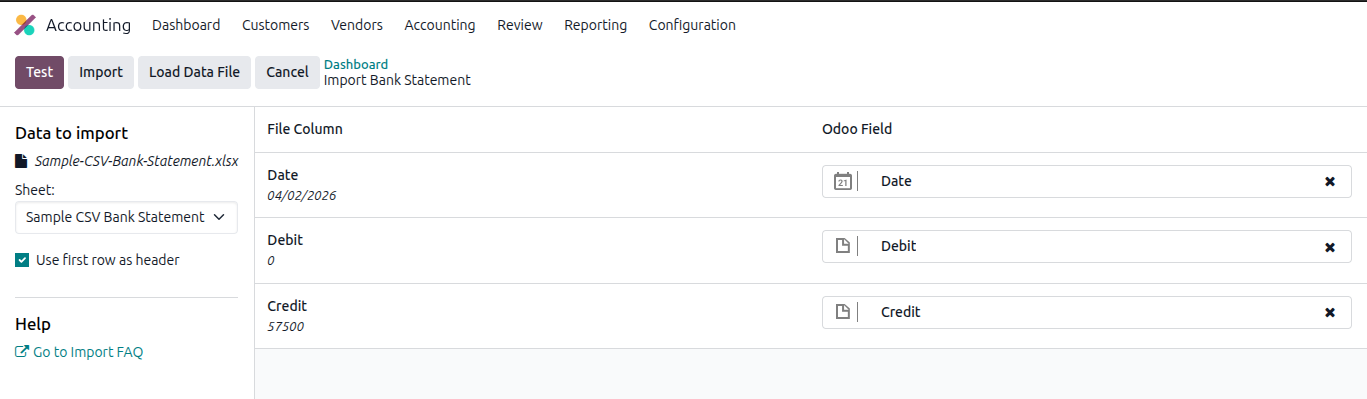The width and height of the screenshot is (1367, 399).
Task: Click the document icon in the Debit field
Action: [843, 246]
